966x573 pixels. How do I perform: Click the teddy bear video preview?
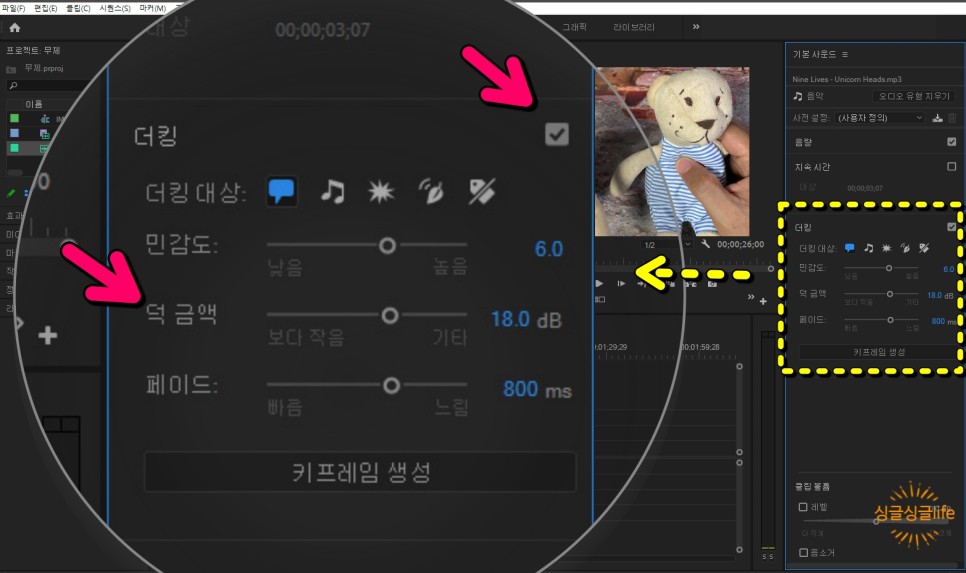672,151
